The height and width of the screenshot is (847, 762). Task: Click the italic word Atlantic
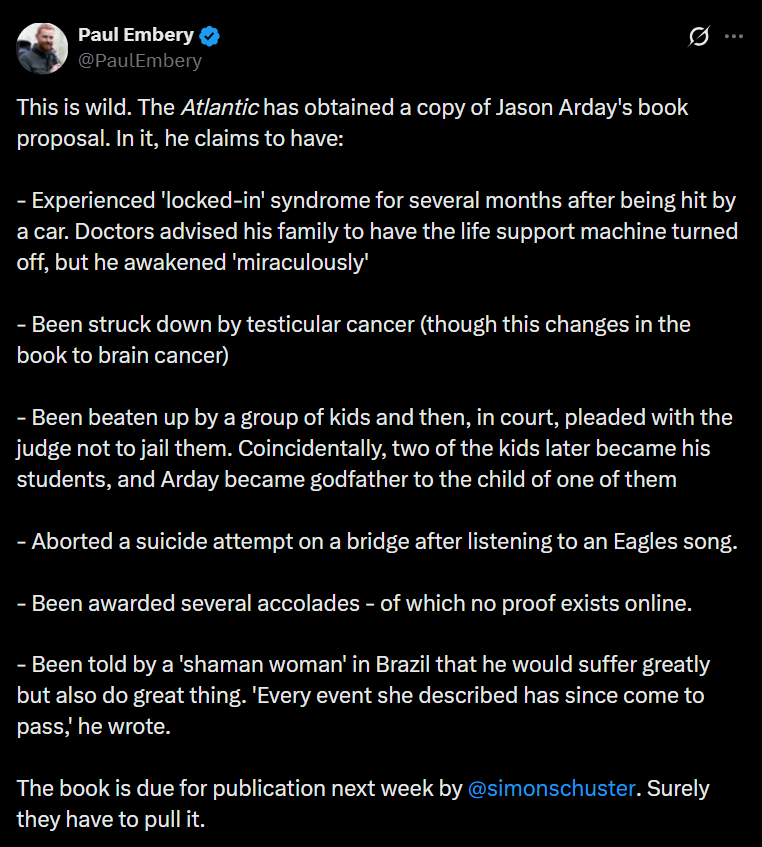220,107
